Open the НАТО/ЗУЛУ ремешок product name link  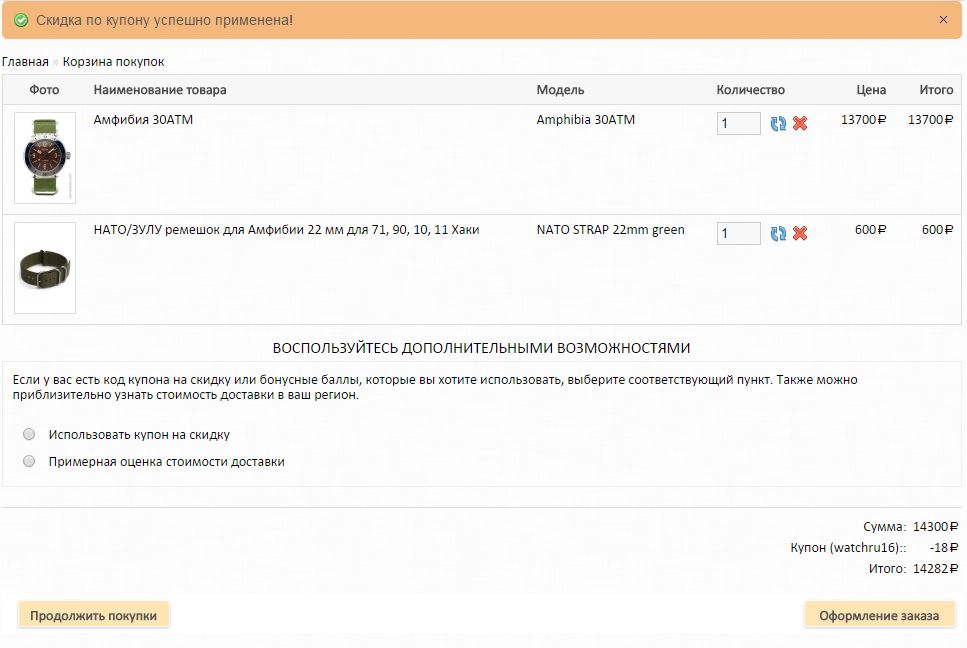(286, 230)
